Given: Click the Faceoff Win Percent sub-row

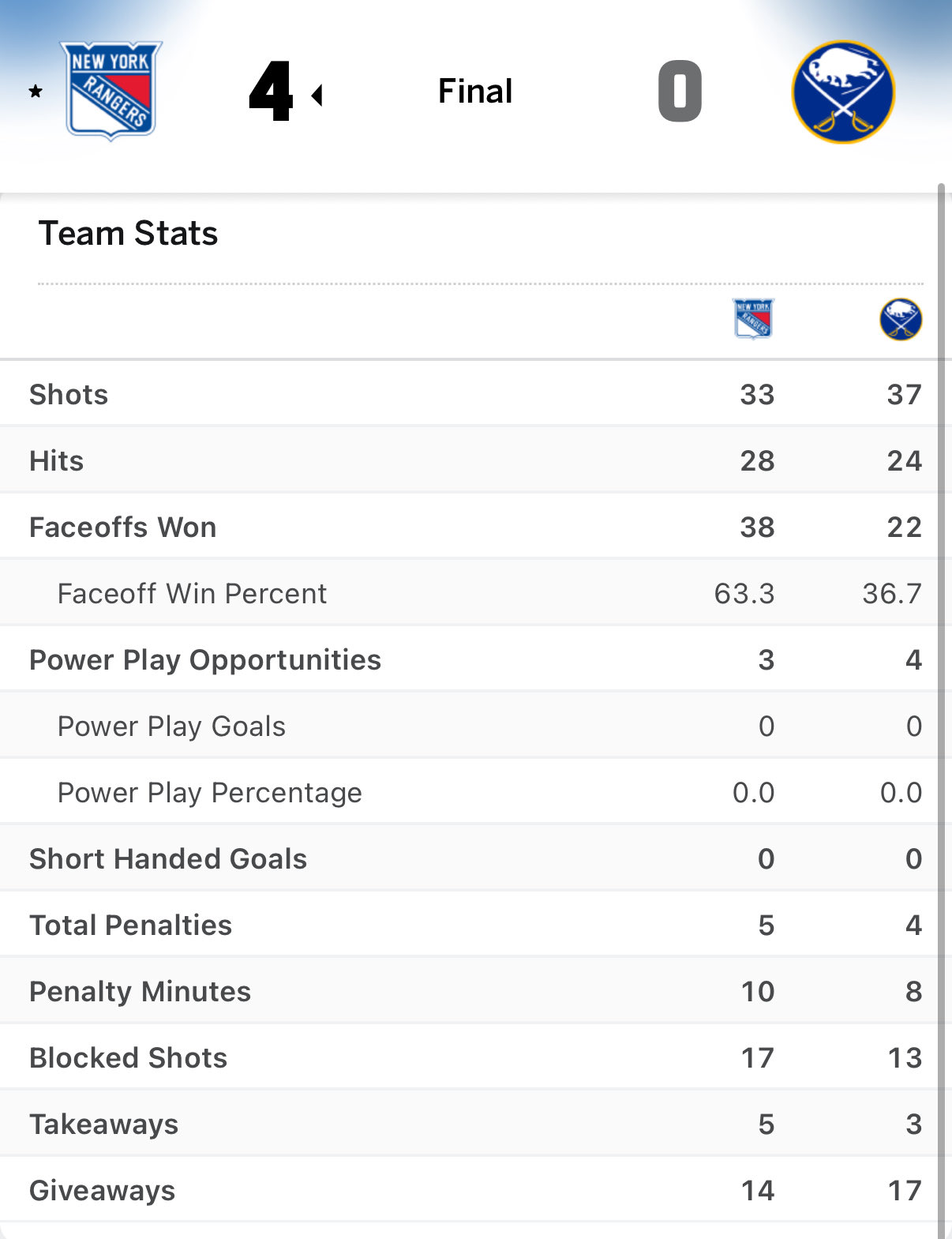Looking at the screenshot, I should [x=192, y=593].
